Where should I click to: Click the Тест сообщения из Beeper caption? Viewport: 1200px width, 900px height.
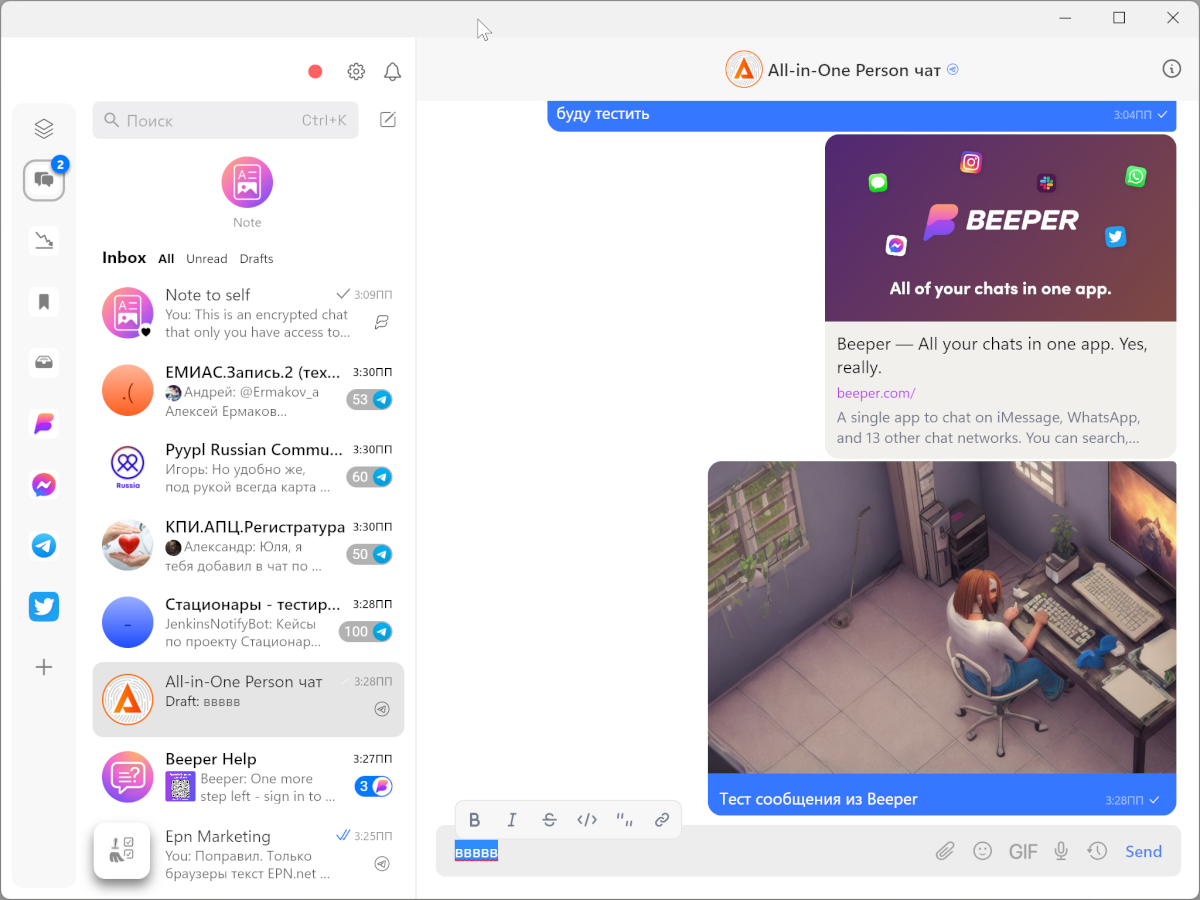click(819, 799)
